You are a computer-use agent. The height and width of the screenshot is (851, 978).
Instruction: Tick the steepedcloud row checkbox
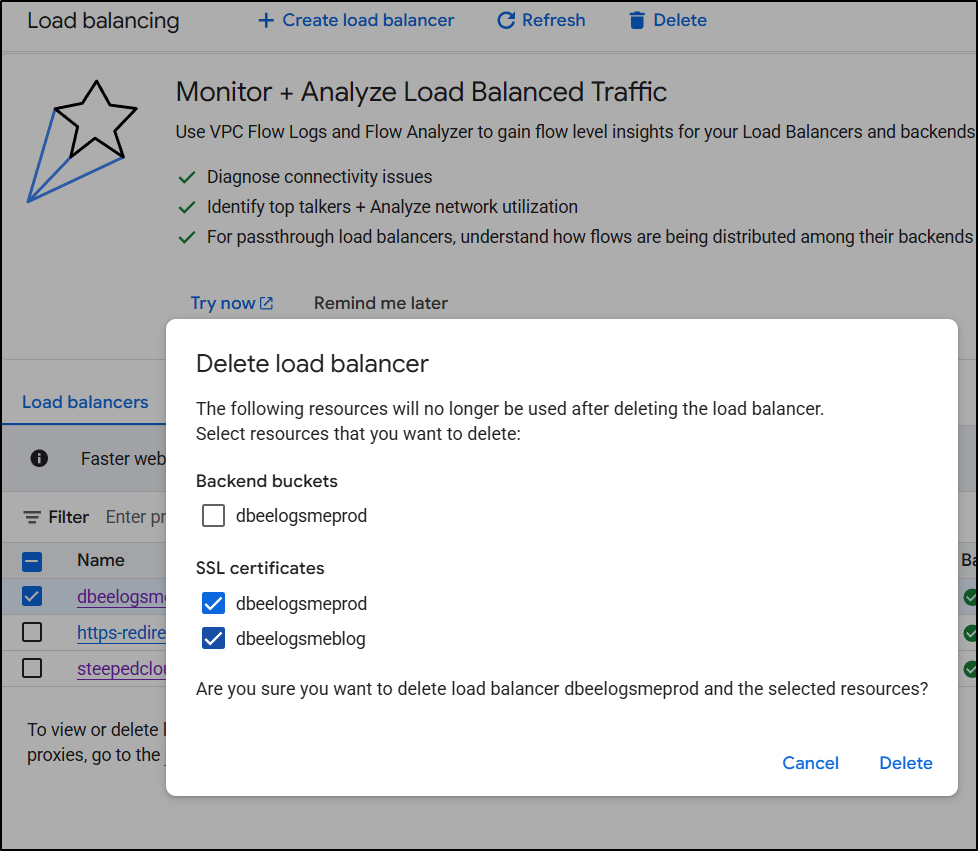pos(32,668)
